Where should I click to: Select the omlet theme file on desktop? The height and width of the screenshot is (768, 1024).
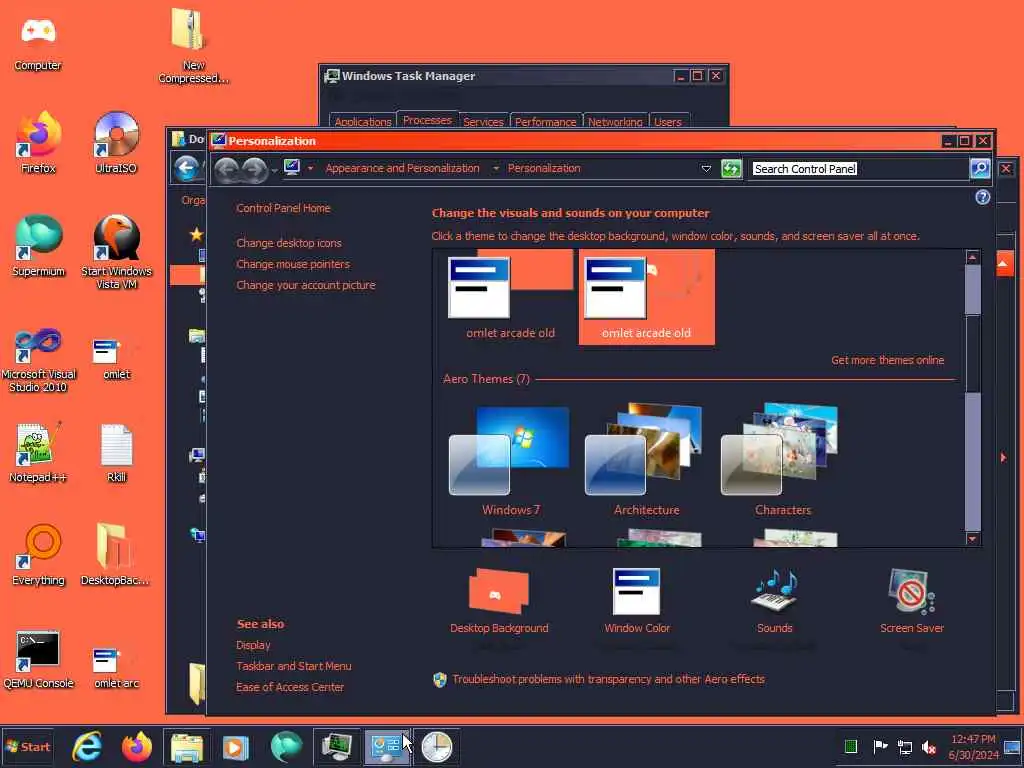coord(116,358)
